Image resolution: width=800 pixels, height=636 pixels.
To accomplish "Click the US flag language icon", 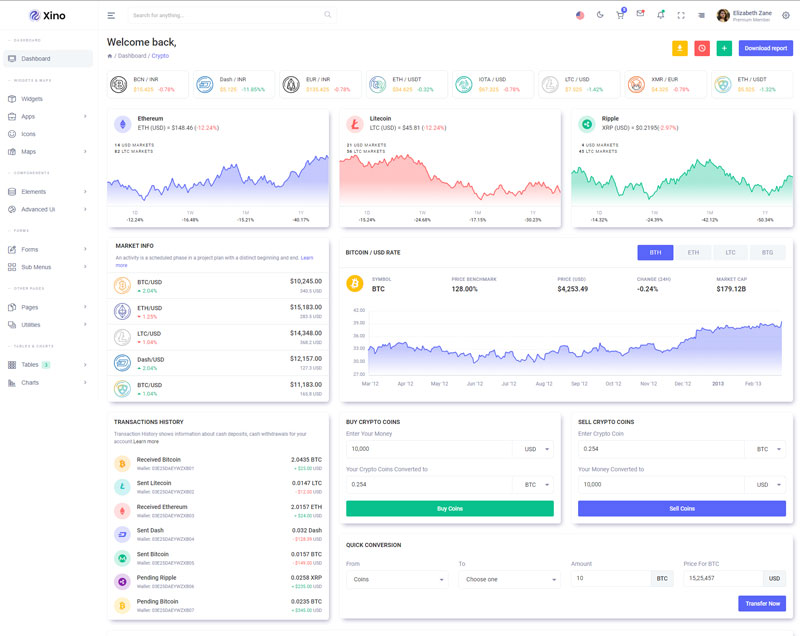I will pos(580,15).
